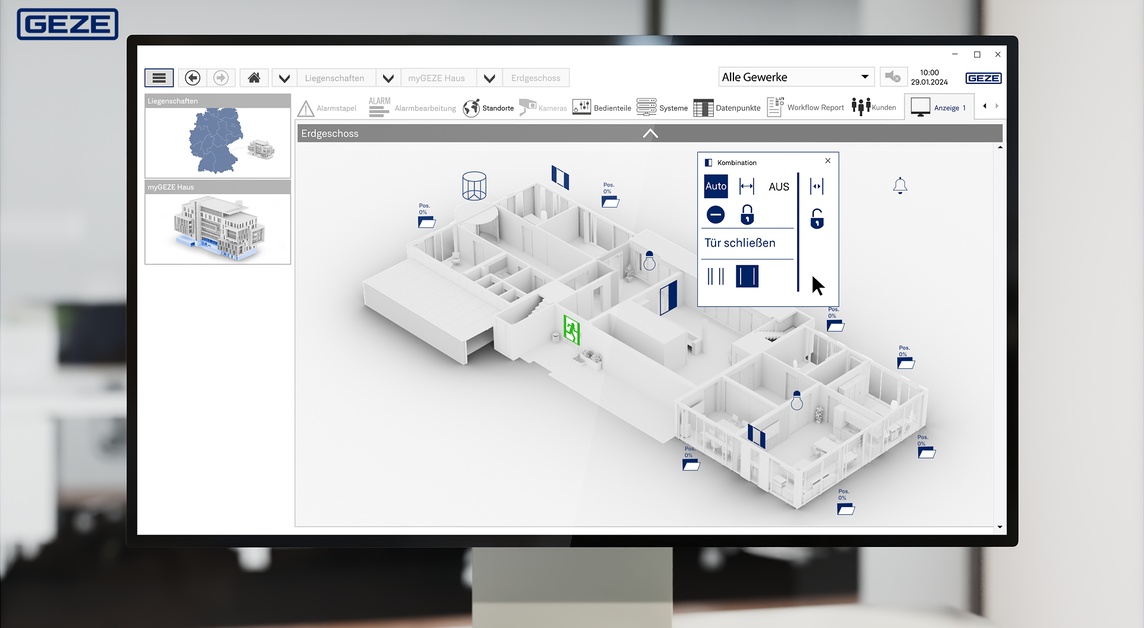This screenshot has width=1144, height=628.
Task: Click the green emergency exit icon
Action: [x=572, y=330]
